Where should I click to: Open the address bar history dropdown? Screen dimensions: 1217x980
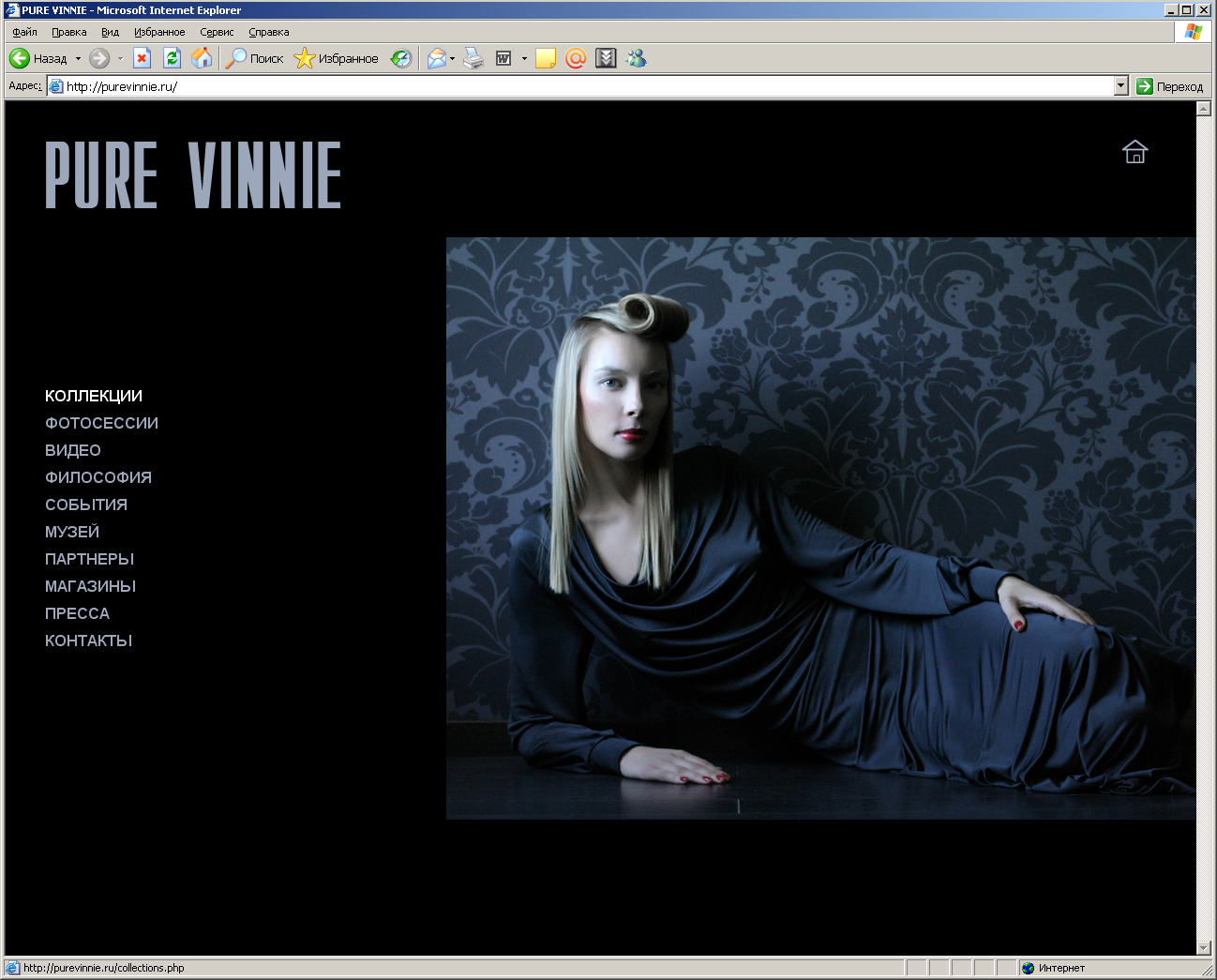[1121, 85]
